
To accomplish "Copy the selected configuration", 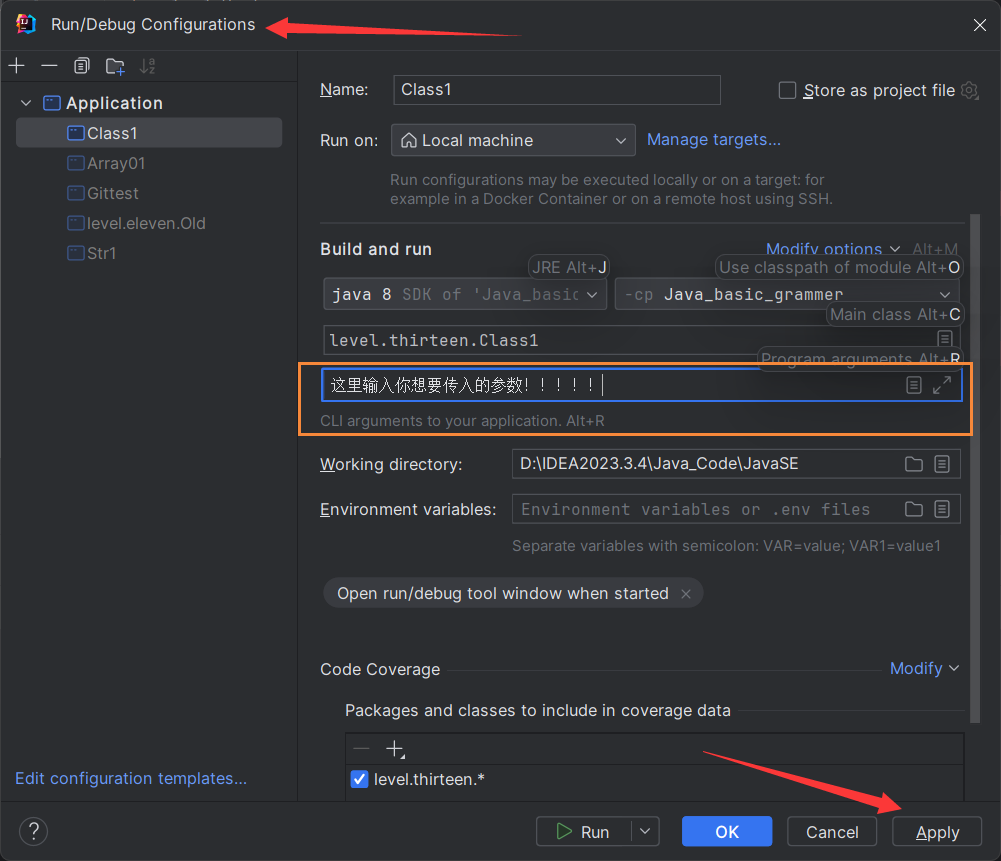I will click(x=82, y=66).
